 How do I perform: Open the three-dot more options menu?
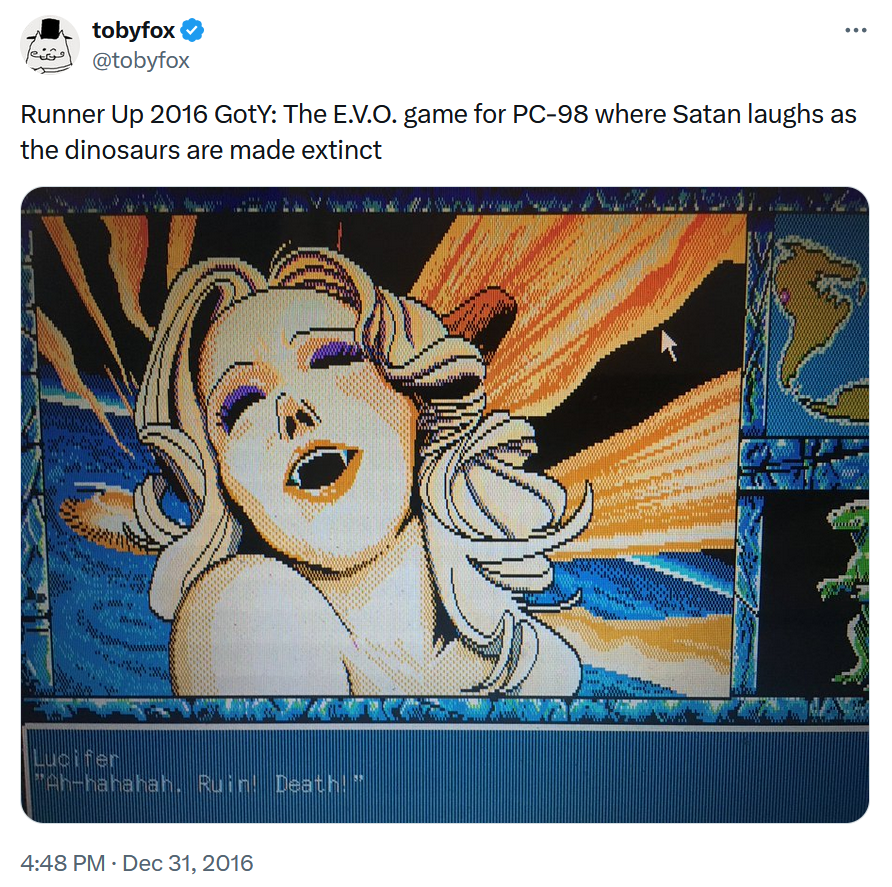pos(856,30)
